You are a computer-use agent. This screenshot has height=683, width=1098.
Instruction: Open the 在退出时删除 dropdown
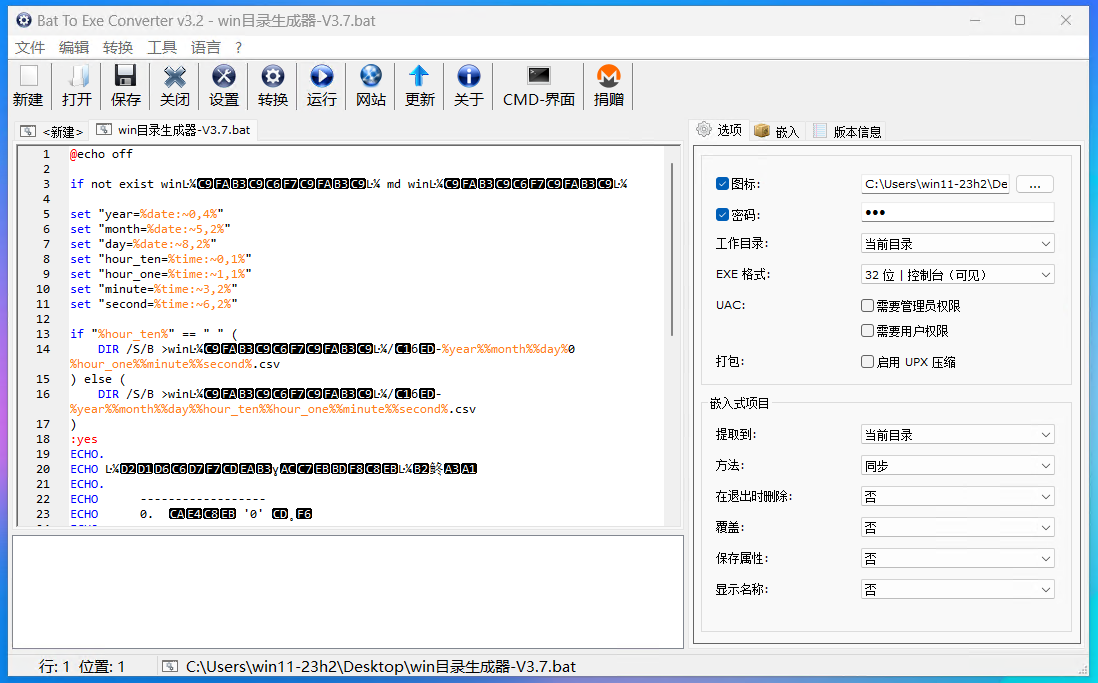[x=957, y=497]
